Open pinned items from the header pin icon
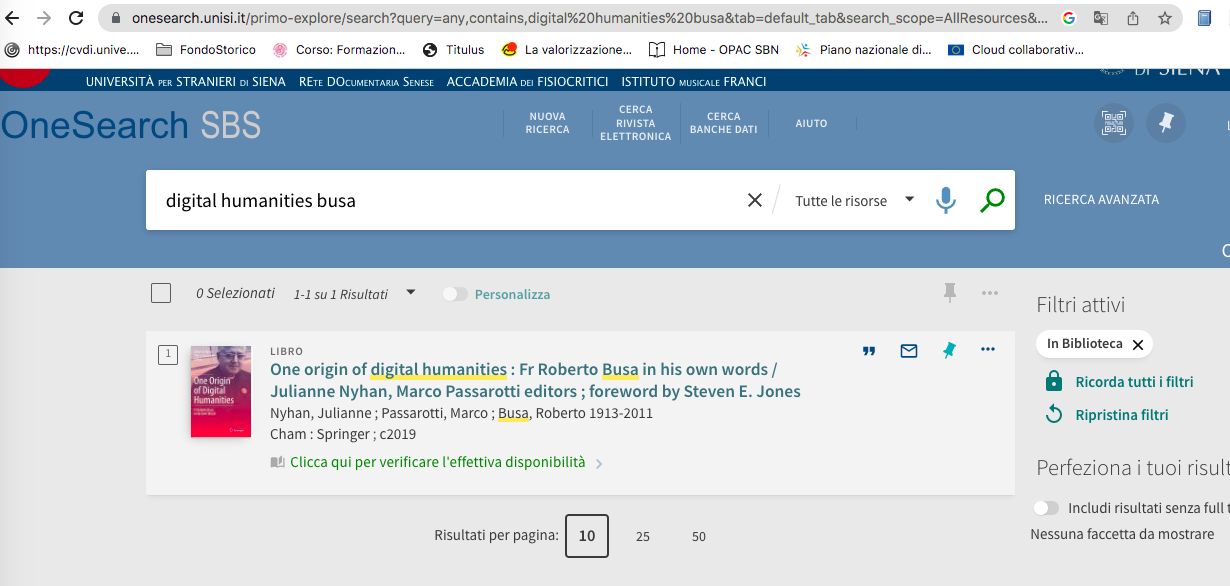This screenshot has height=586, width=1230. [x=1166, y=123]
